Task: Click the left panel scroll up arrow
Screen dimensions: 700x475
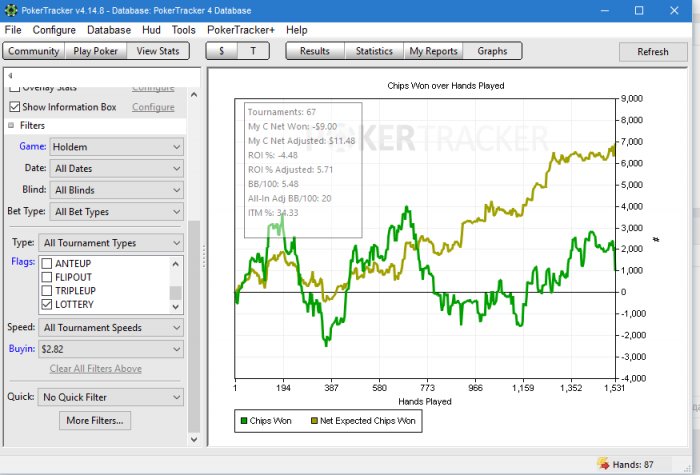Action: click(194, 94)
